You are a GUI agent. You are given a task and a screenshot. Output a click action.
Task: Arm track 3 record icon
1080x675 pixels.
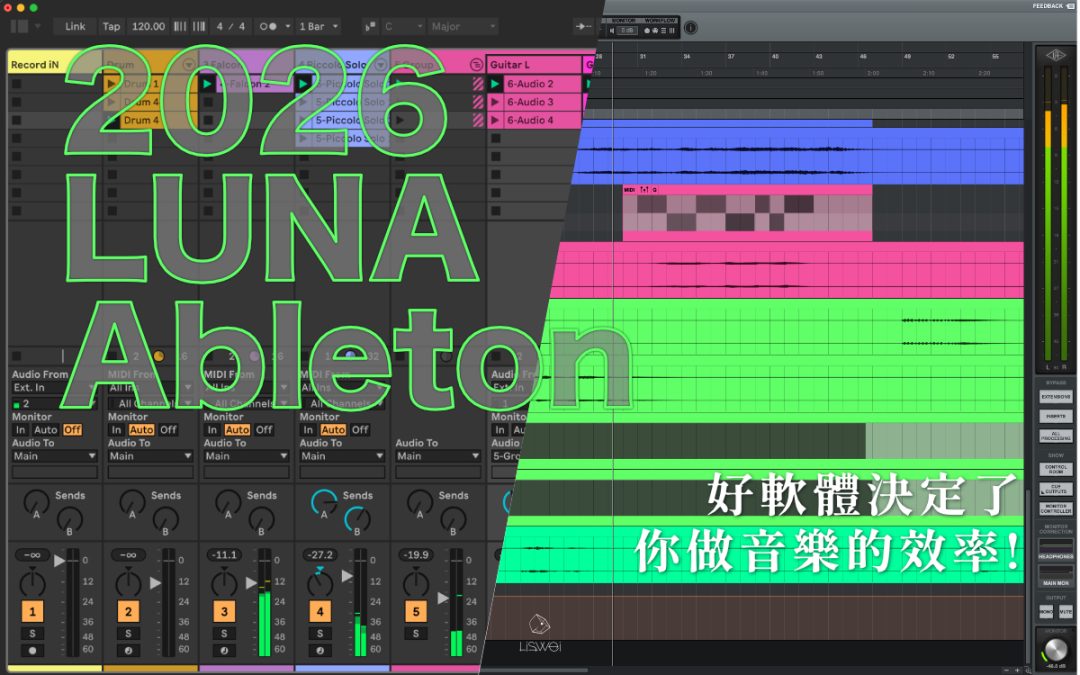click(224, 650)
